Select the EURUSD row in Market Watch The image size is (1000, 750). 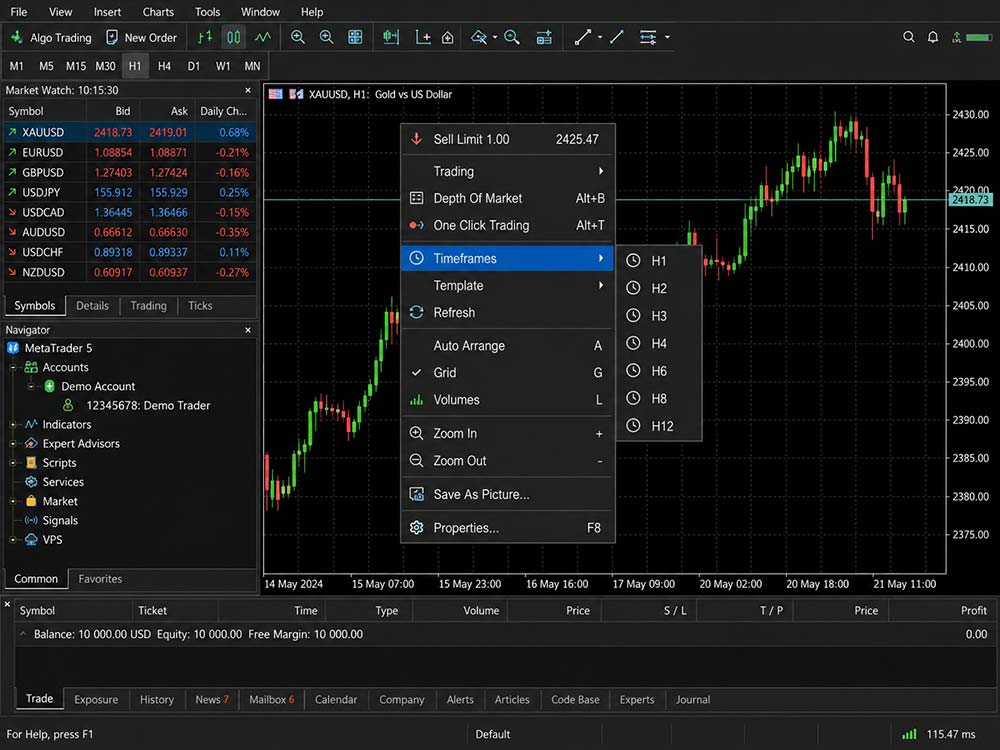pyautogui.click(x=129, y=152)
